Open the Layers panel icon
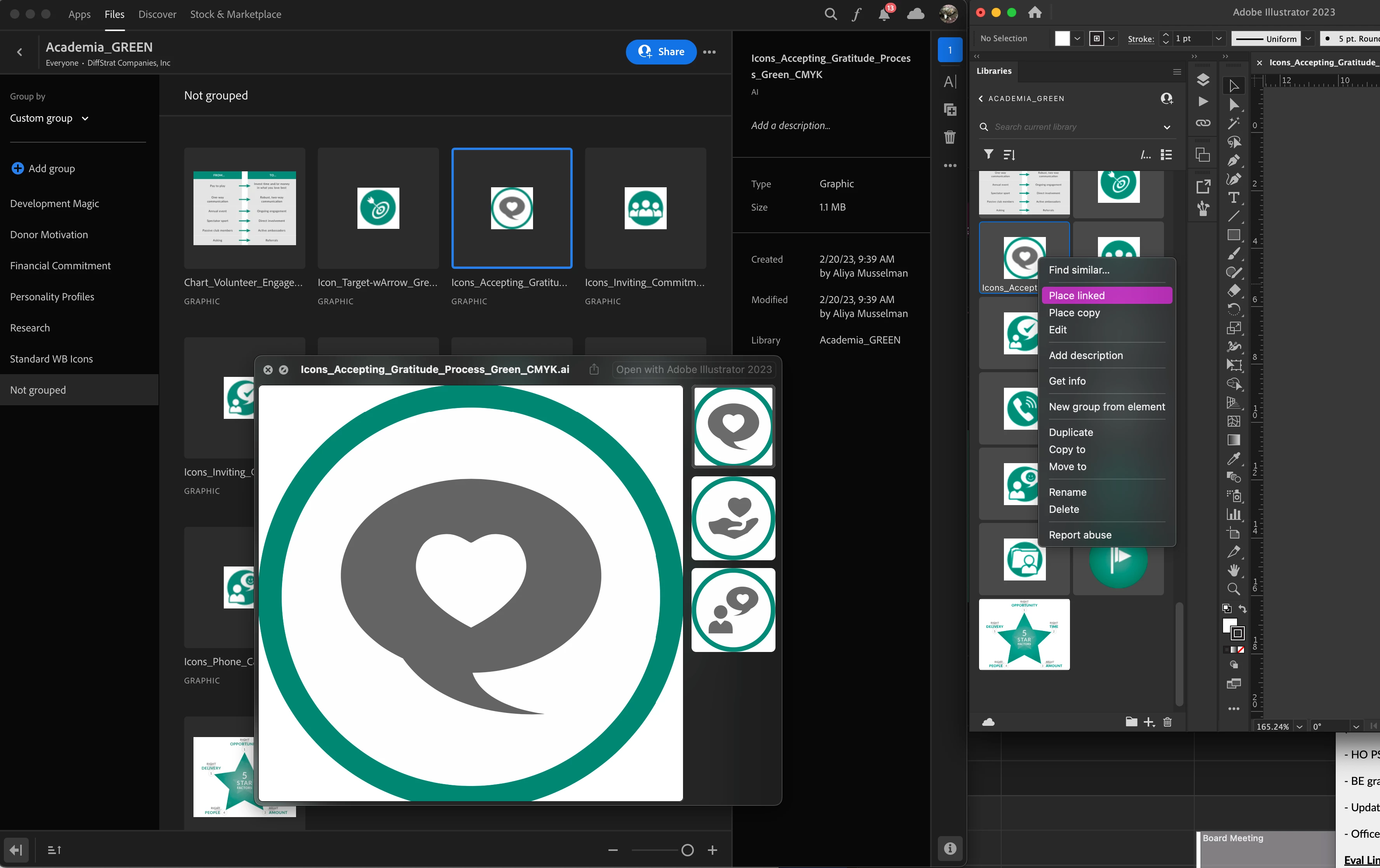 coord(1203,80)
